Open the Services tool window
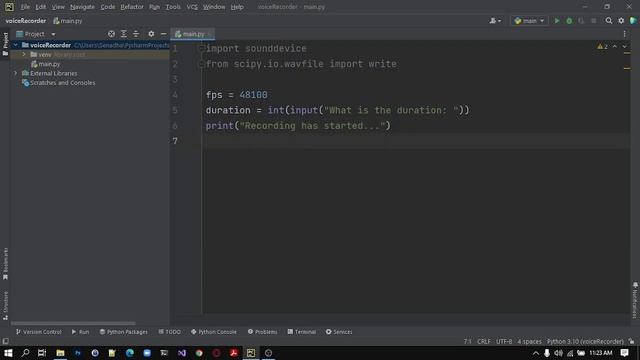 click(x=339, y=332)
